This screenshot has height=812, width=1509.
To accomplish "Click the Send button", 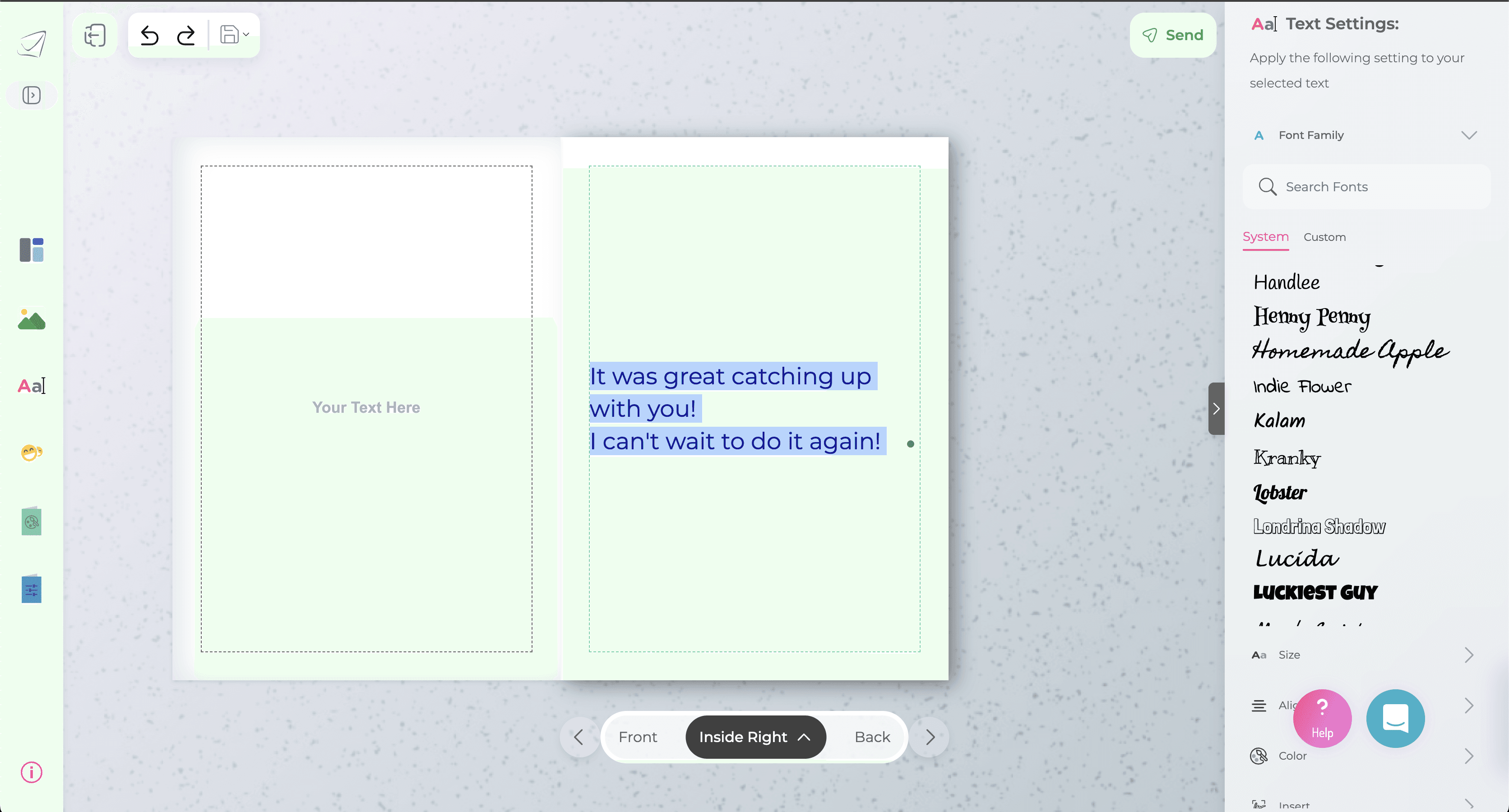I will [1173, 35].
